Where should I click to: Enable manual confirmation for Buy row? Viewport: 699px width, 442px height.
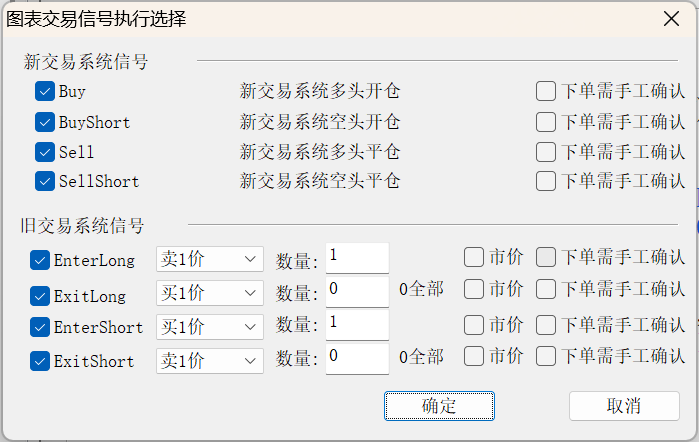[x=545, y=91]
